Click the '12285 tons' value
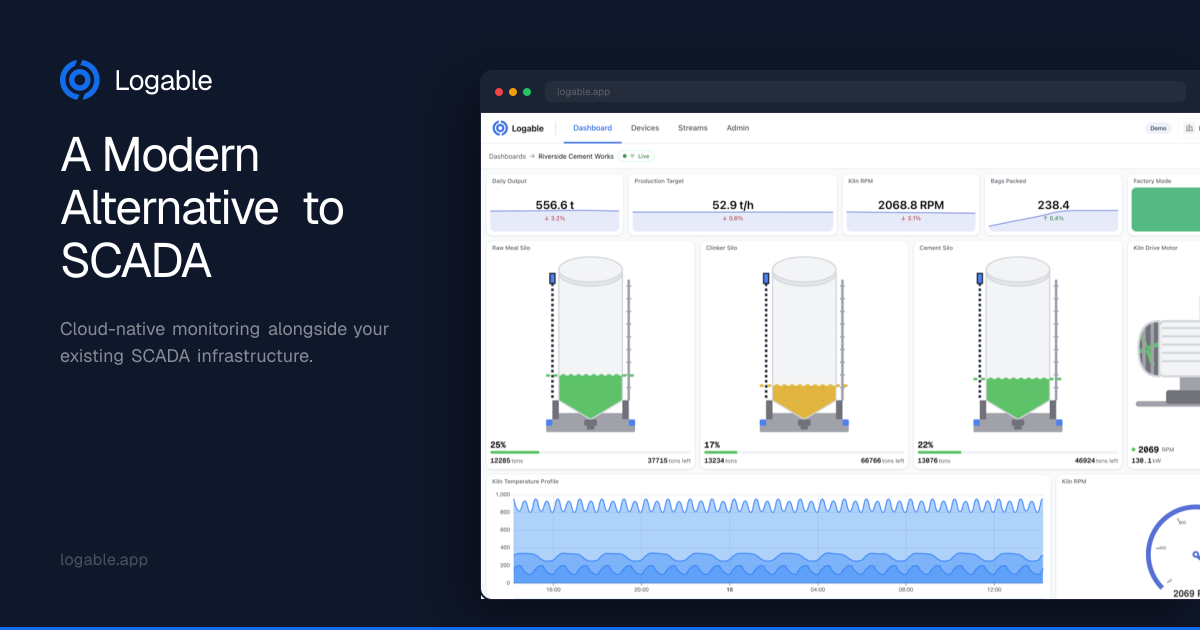The image size is (1200, 630). [x=507, y=461]
